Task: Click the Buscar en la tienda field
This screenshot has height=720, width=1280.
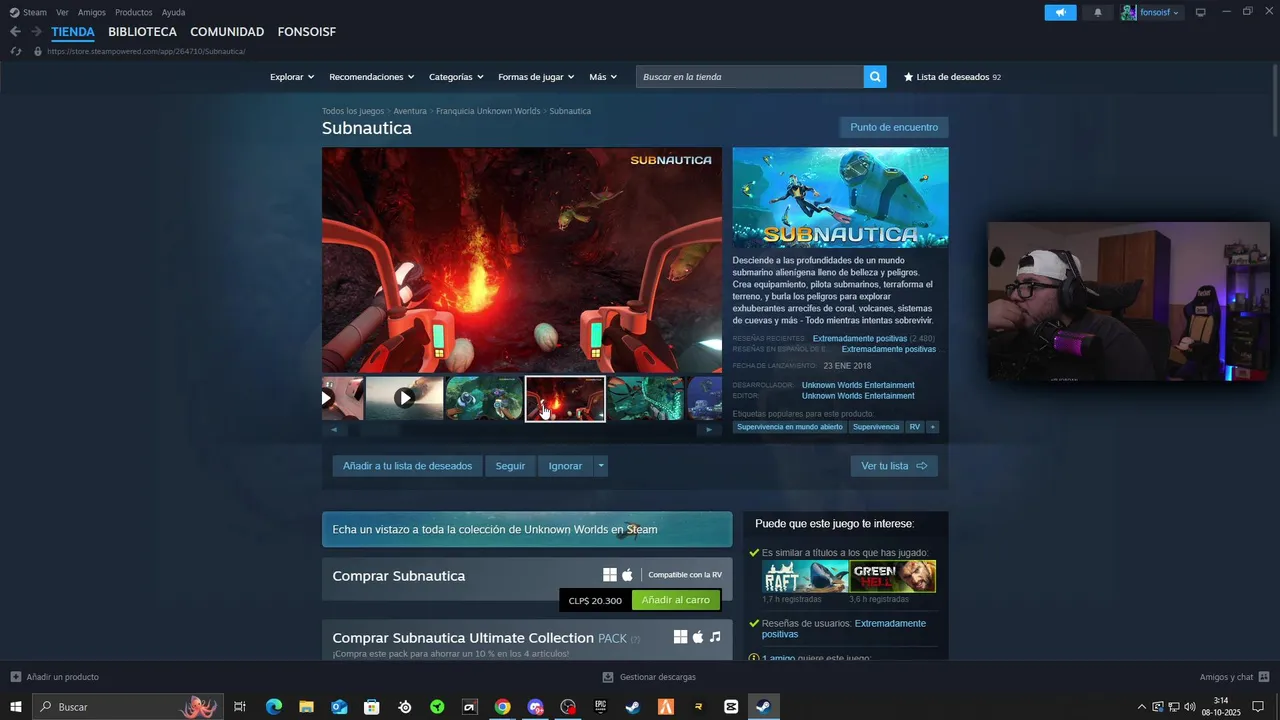Action: [750, 77]
